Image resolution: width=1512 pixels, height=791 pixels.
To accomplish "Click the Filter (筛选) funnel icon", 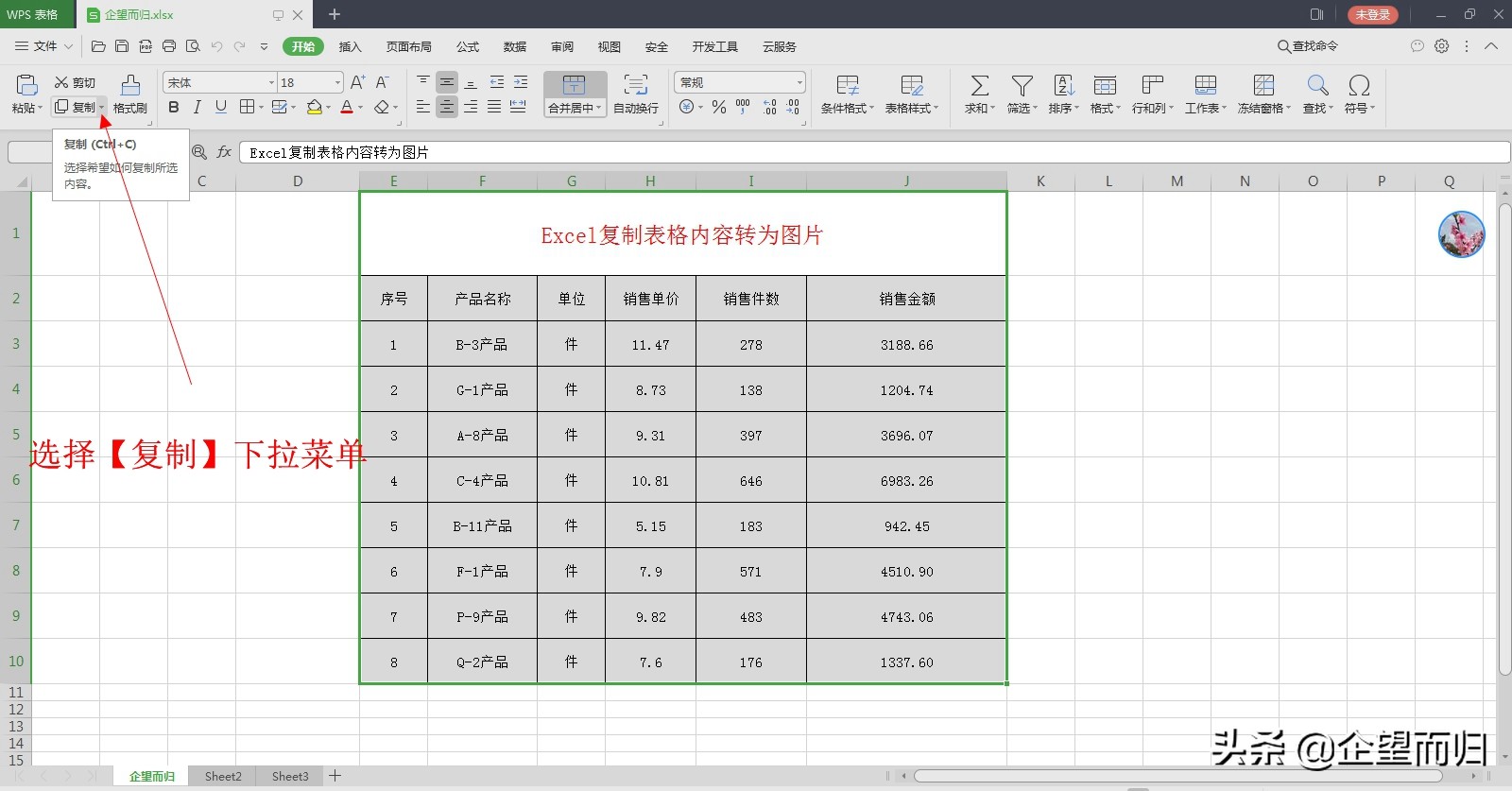I will pos(1022,86).
